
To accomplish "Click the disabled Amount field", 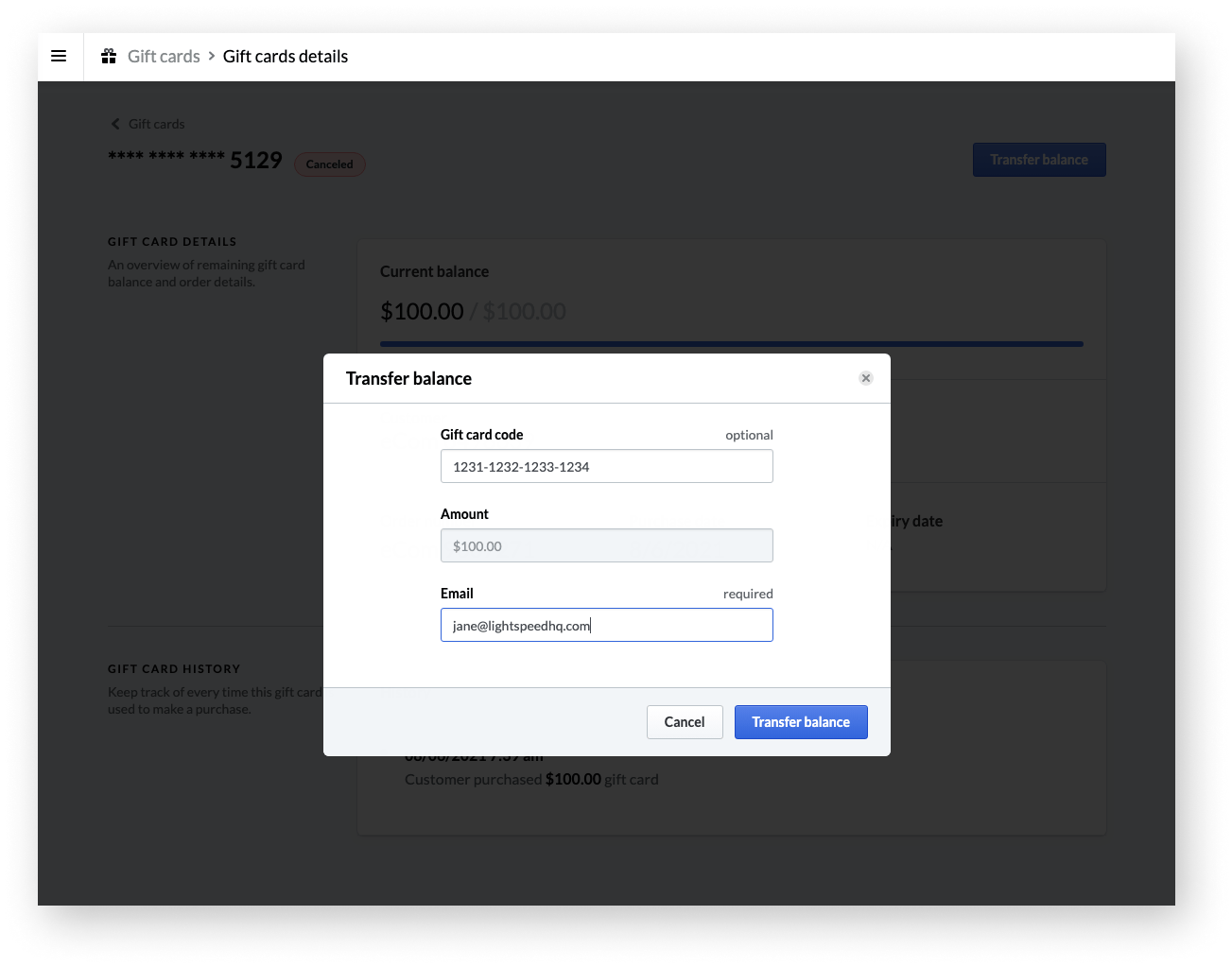I will (607, 545).
